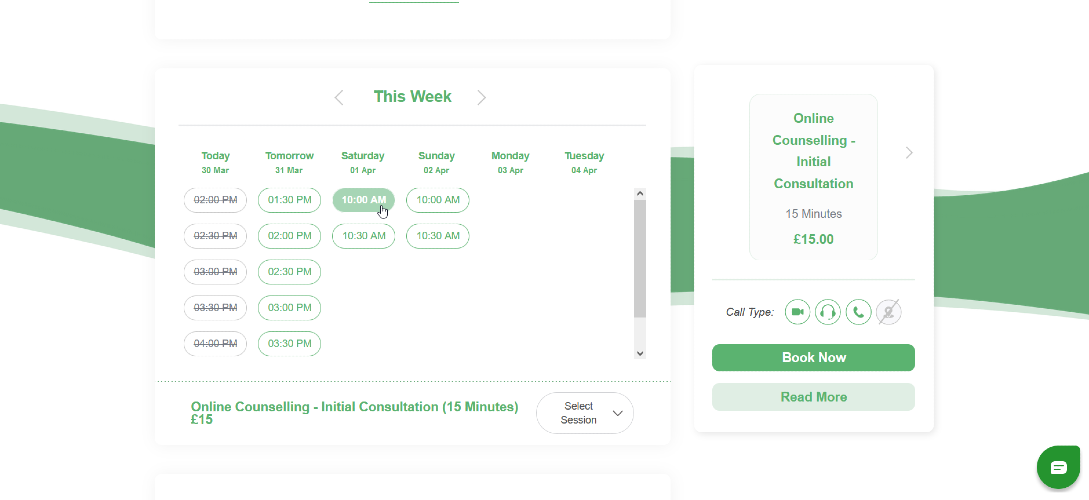
Task: Select the video call type icon
Action: point(798,312)
